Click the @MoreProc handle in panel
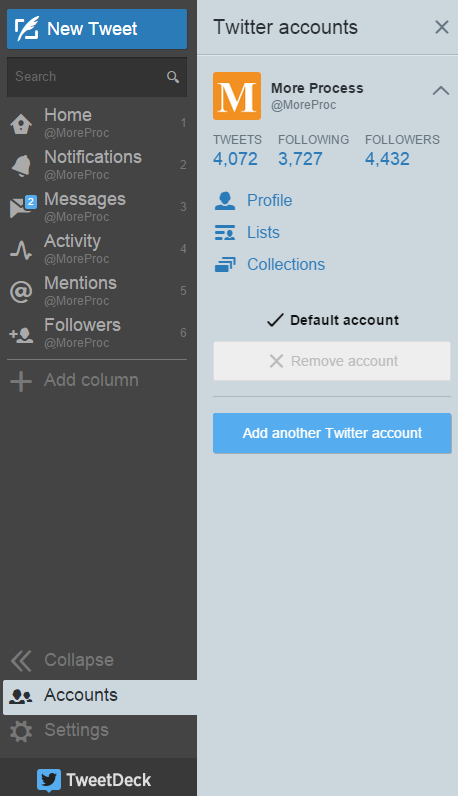This screenshot has width=458, height=796. click(x=304, y=105)
